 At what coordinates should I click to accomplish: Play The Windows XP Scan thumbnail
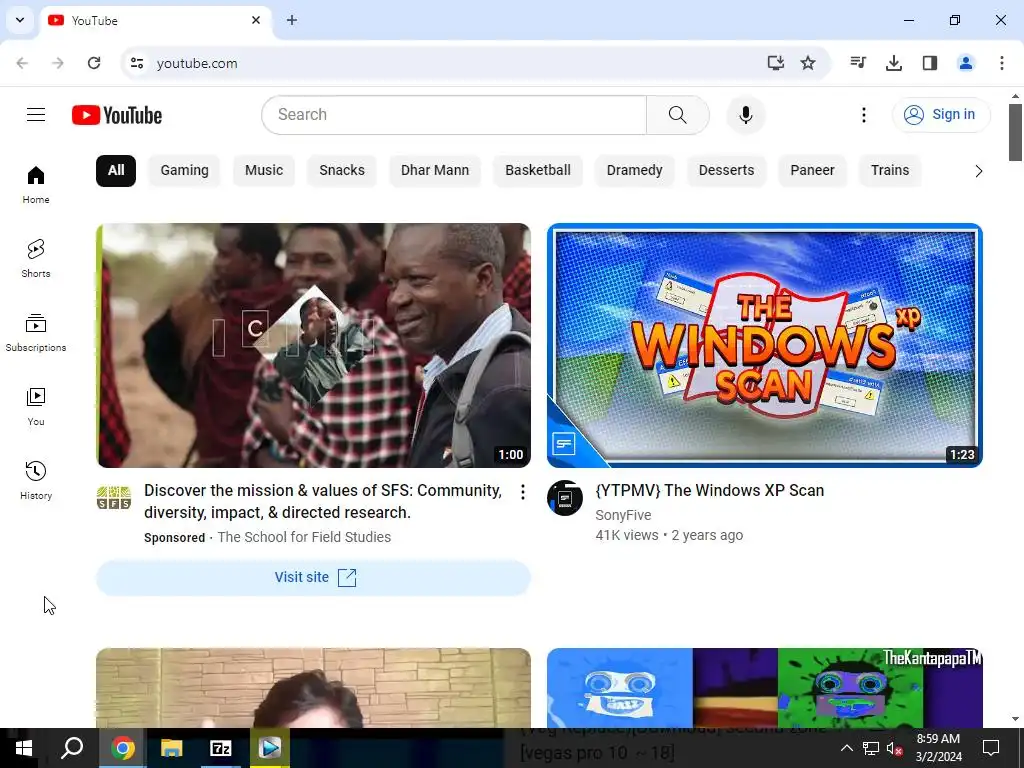point(765,345)
